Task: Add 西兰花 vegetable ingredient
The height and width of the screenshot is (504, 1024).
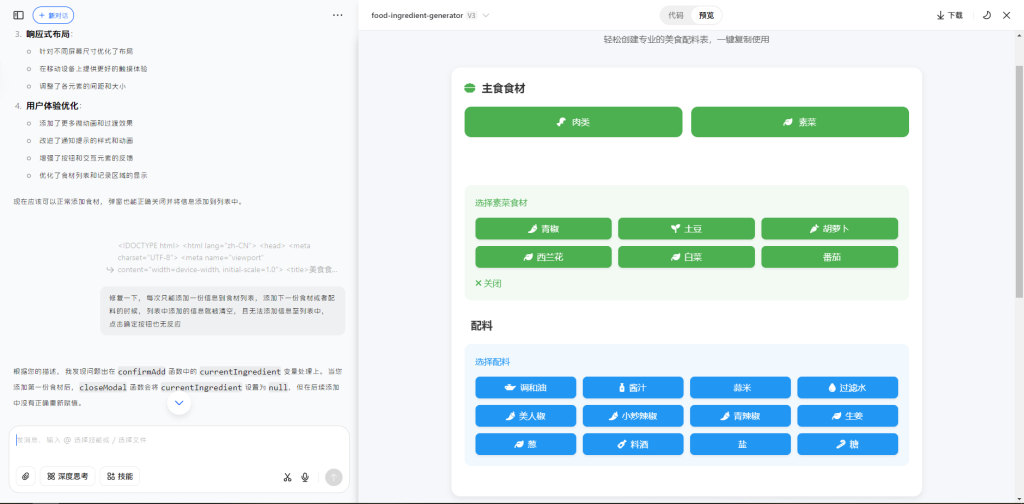Action: (x=543, y=257)
